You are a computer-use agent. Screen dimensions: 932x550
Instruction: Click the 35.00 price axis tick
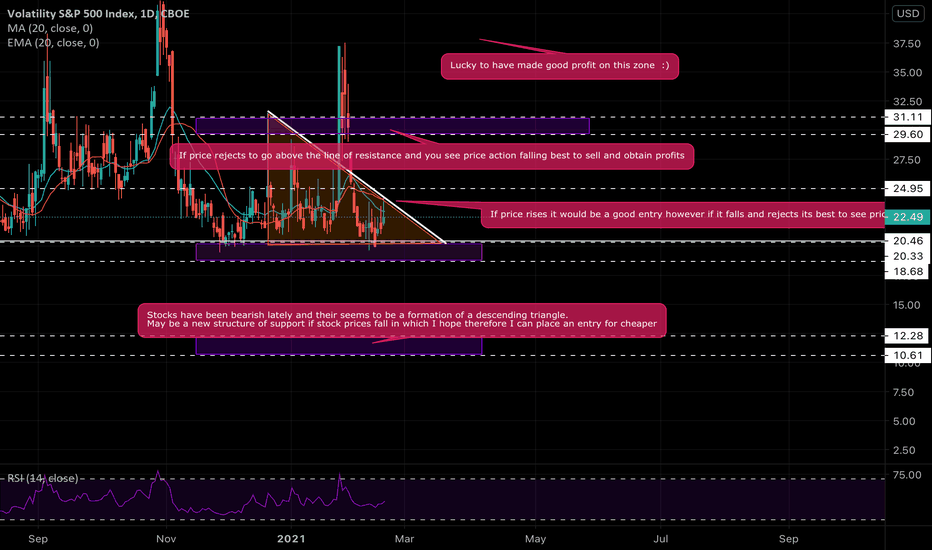coord(908,73)
